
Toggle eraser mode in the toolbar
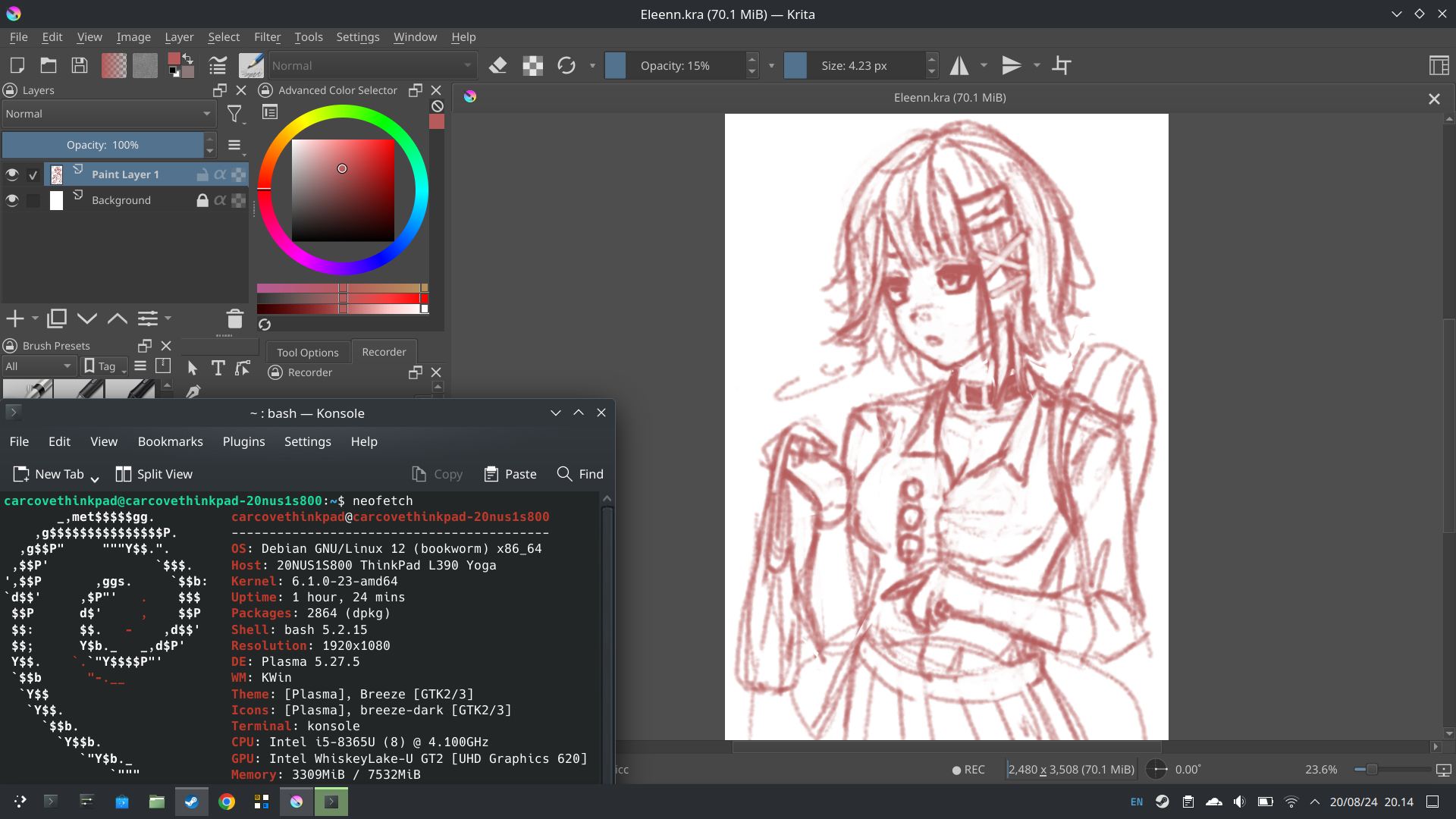click(497, 66)
